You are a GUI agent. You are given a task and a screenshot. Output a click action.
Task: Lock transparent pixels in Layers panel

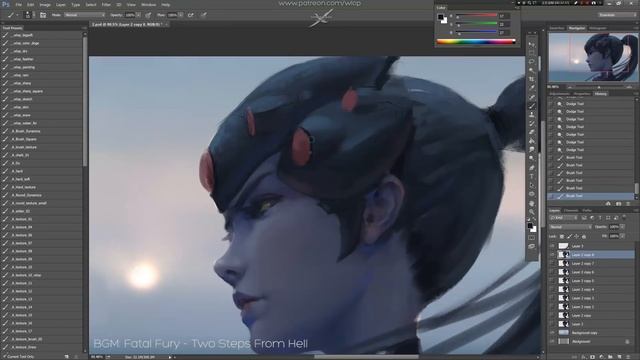[x=562, y=237]
